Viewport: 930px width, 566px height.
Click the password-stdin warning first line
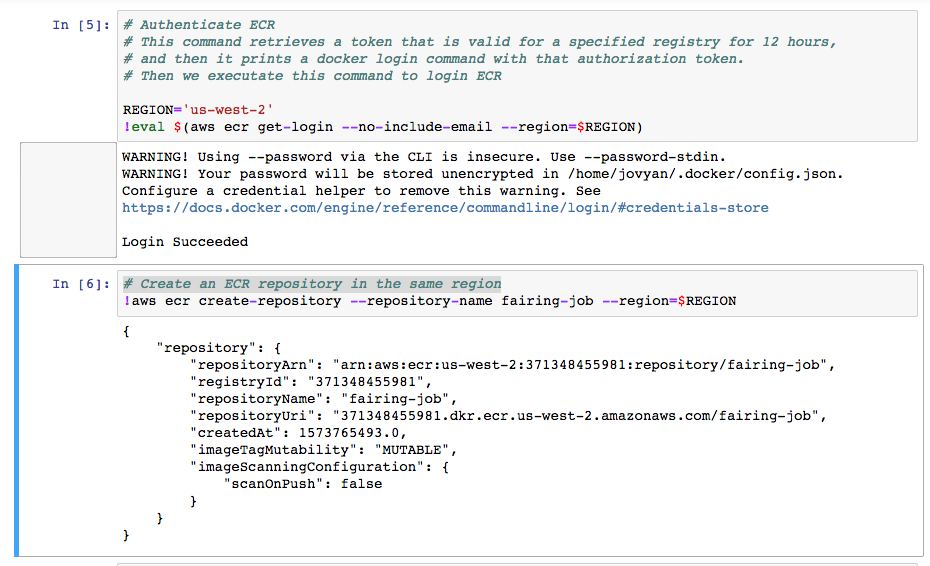424,157
